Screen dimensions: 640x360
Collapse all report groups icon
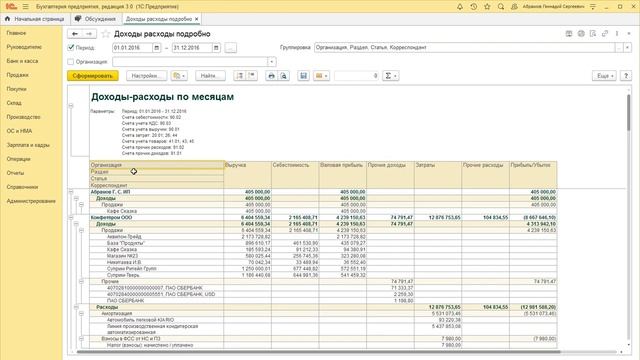[x=251, y=76]
